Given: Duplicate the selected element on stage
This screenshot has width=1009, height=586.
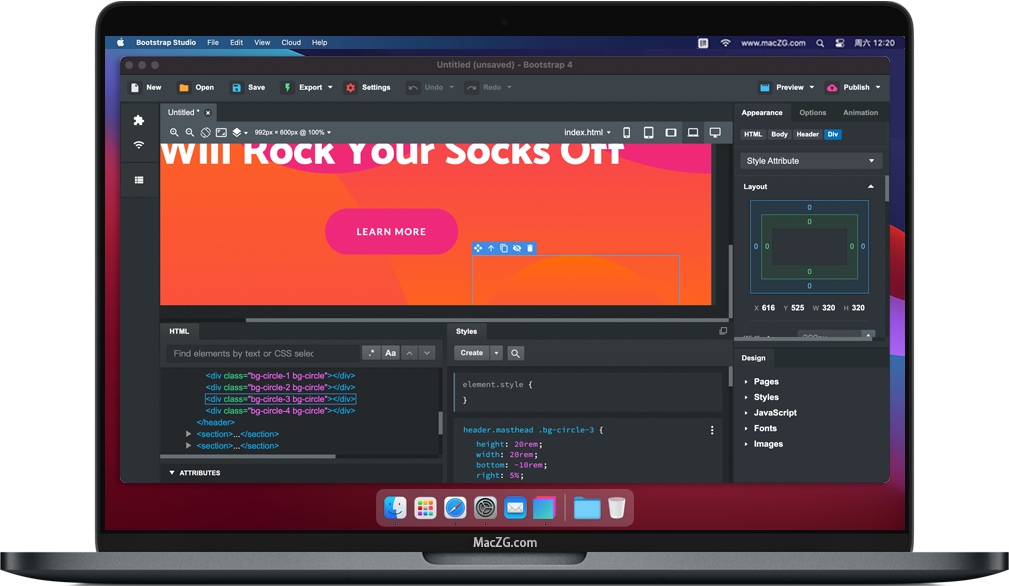Looking at the screenshot, I should tap(504, 248).
